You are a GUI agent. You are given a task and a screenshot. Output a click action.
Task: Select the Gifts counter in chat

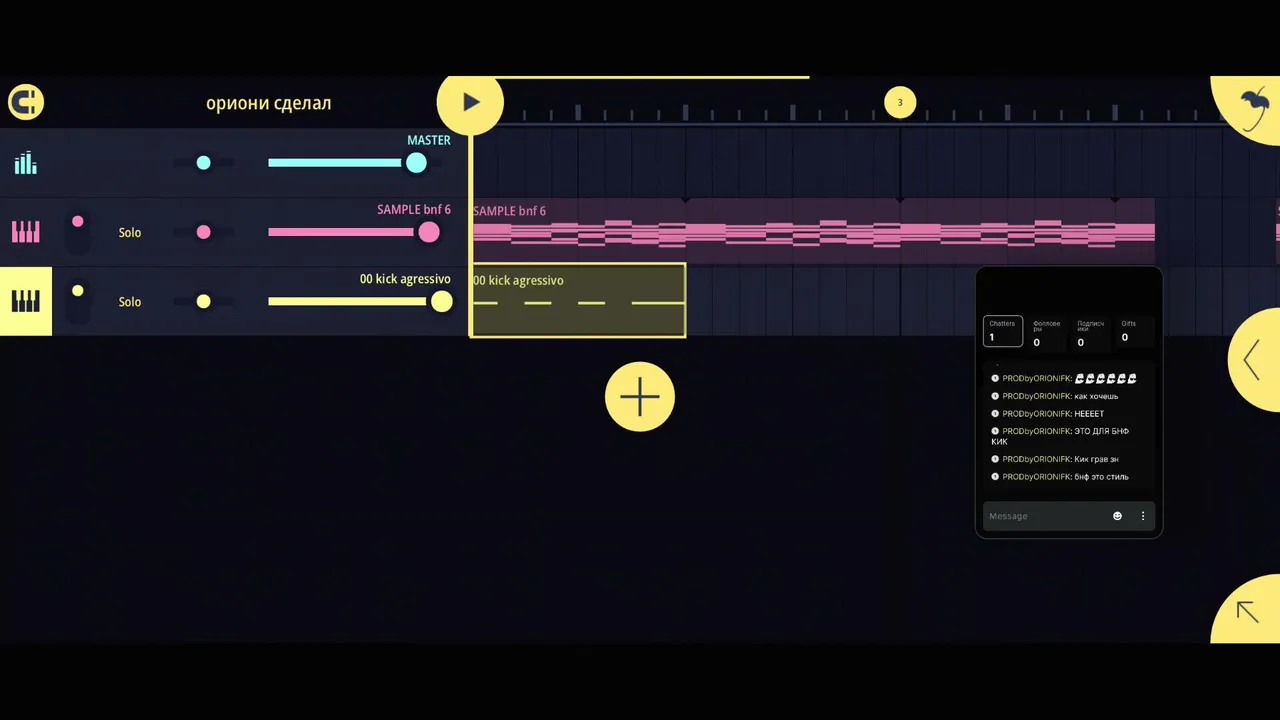coord(1134,331)
